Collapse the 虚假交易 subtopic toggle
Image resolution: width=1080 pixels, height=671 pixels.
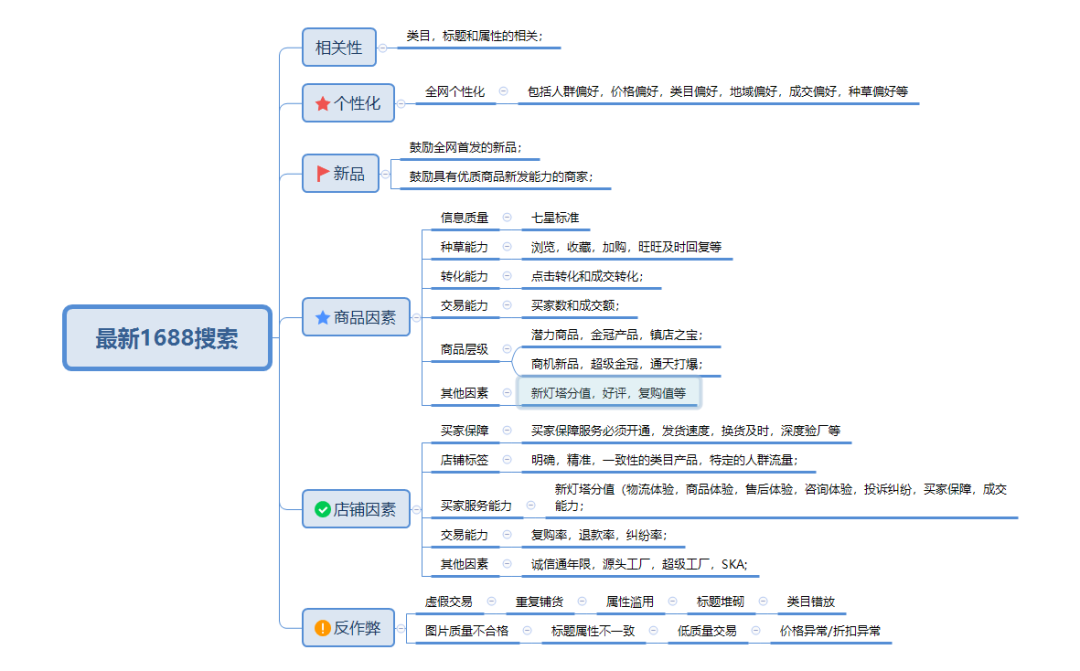click(491, 601)
